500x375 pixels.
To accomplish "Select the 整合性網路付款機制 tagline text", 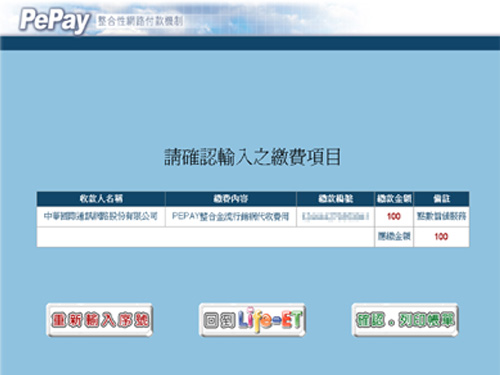I will [140, 21].
